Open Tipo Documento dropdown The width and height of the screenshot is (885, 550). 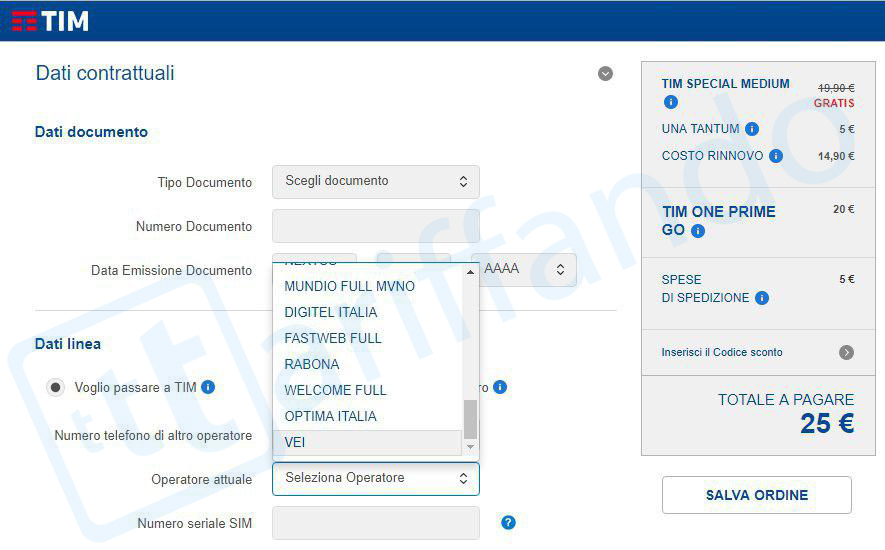pos(376,182)
